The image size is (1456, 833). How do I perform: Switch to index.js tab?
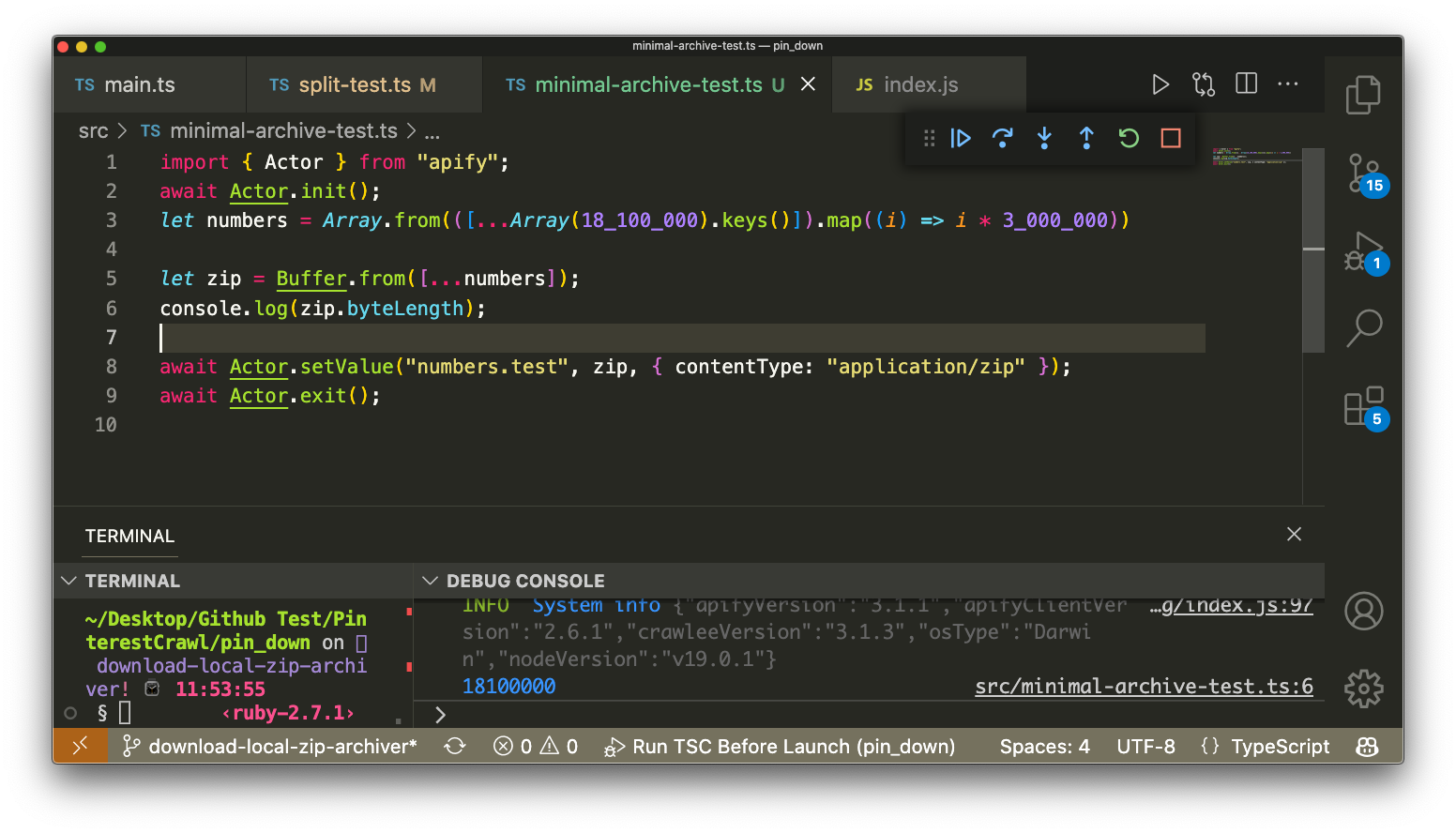[929, 84]
